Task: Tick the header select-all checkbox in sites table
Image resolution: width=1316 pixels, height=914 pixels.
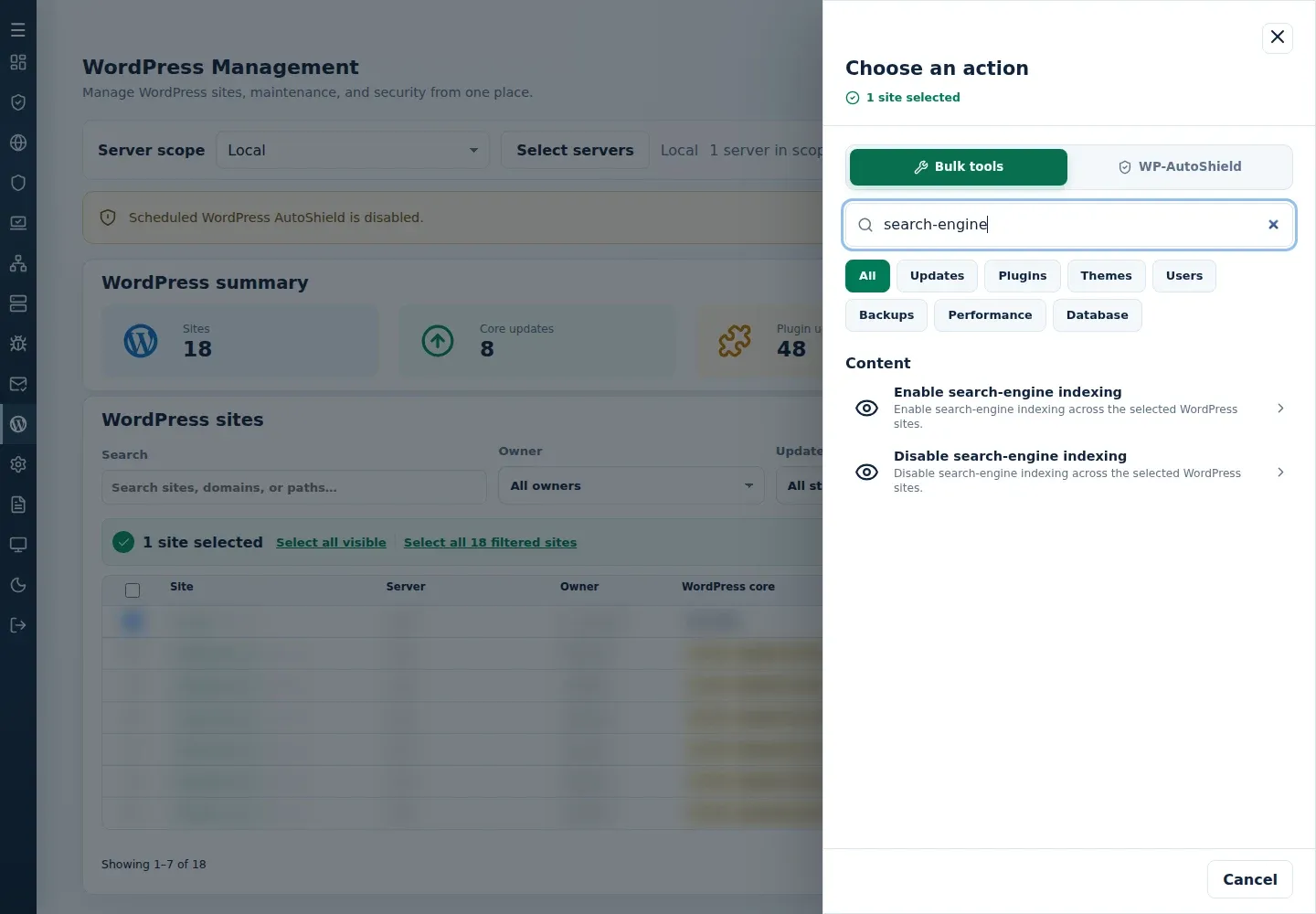Action: [133, 590]
